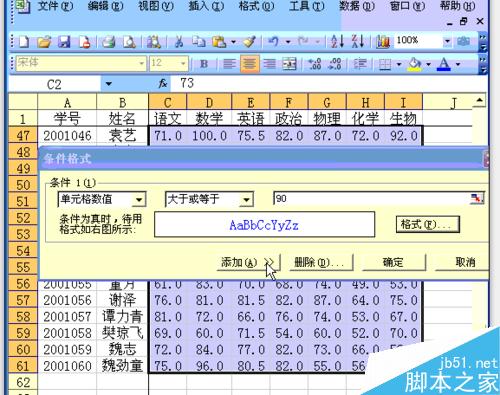This screenshot has width=500, height=395.
Task: Sort descending with Z-A icon
Action: click(x=358, y=42)
